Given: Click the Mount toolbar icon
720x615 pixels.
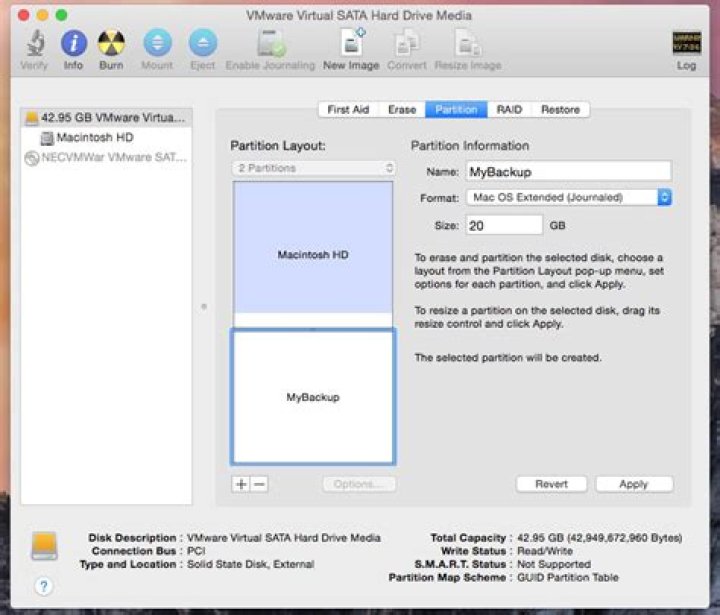Looking at the screenshot, I should [158, 43].
